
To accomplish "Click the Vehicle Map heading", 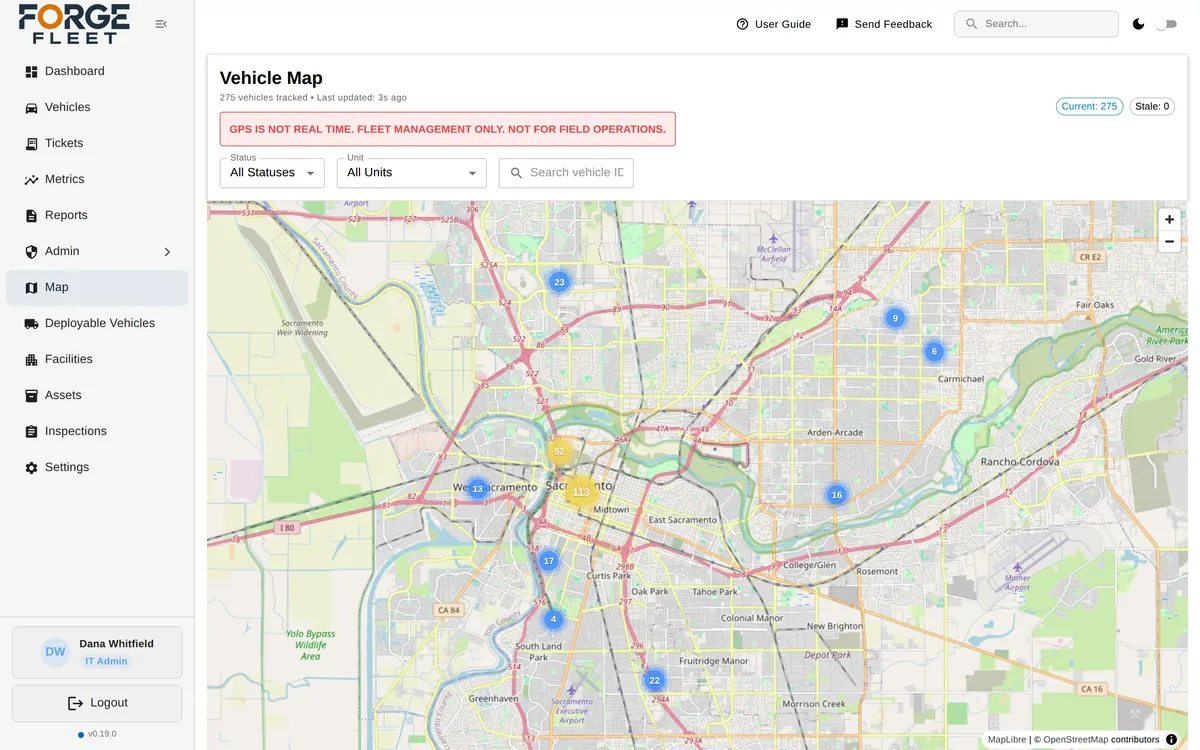I will [271, 78].
